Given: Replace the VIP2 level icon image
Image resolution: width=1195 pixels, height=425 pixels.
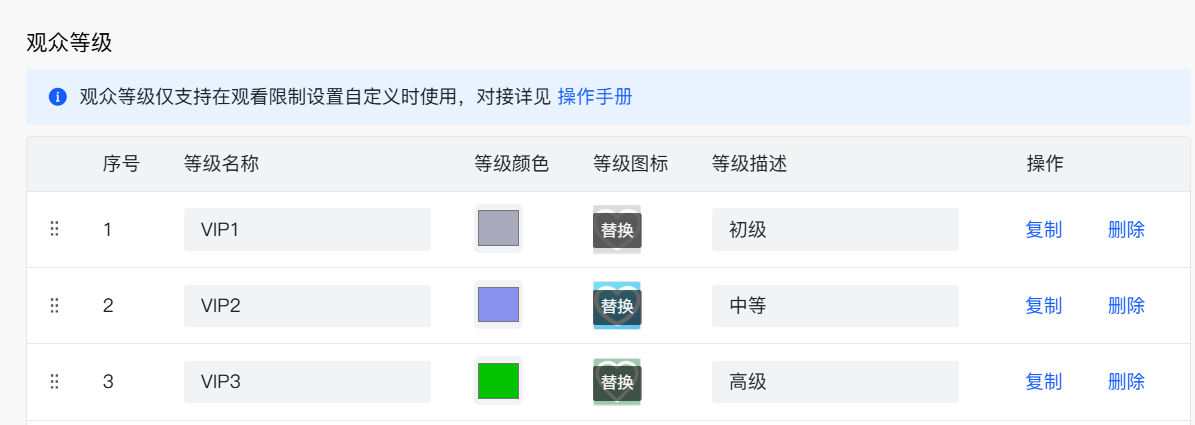Looking at the screenshot, I should coord(617,306).
